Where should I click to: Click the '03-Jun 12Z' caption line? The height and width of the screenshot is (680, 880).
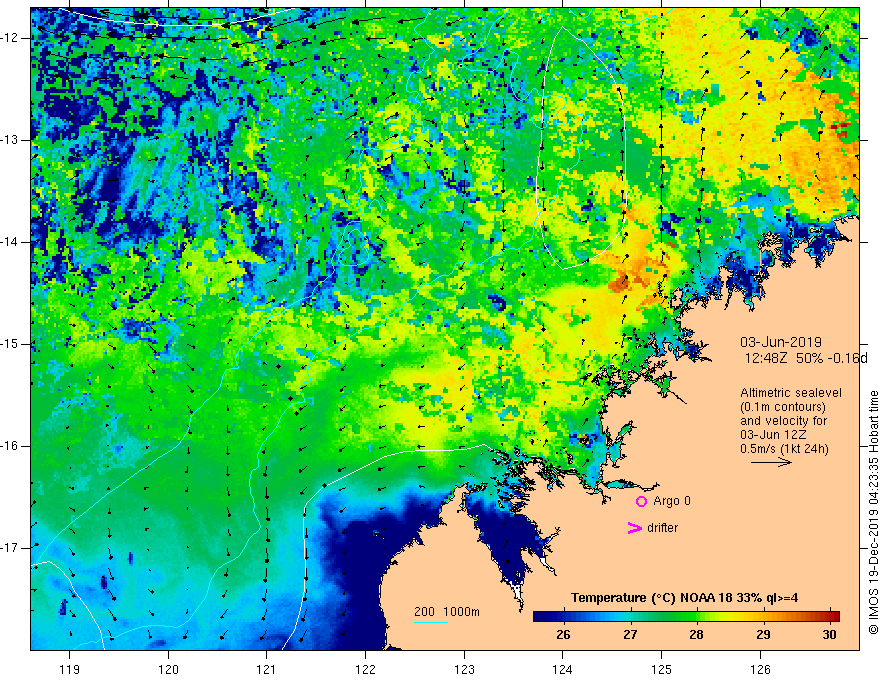[x=776, y=435]
